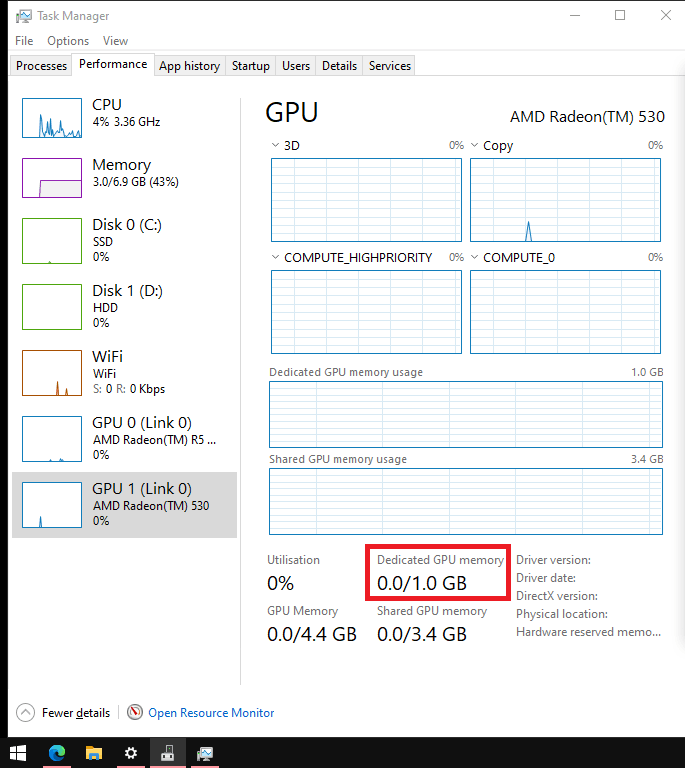Click the Dedicated GPU memory usage graph

coord(466,414)
